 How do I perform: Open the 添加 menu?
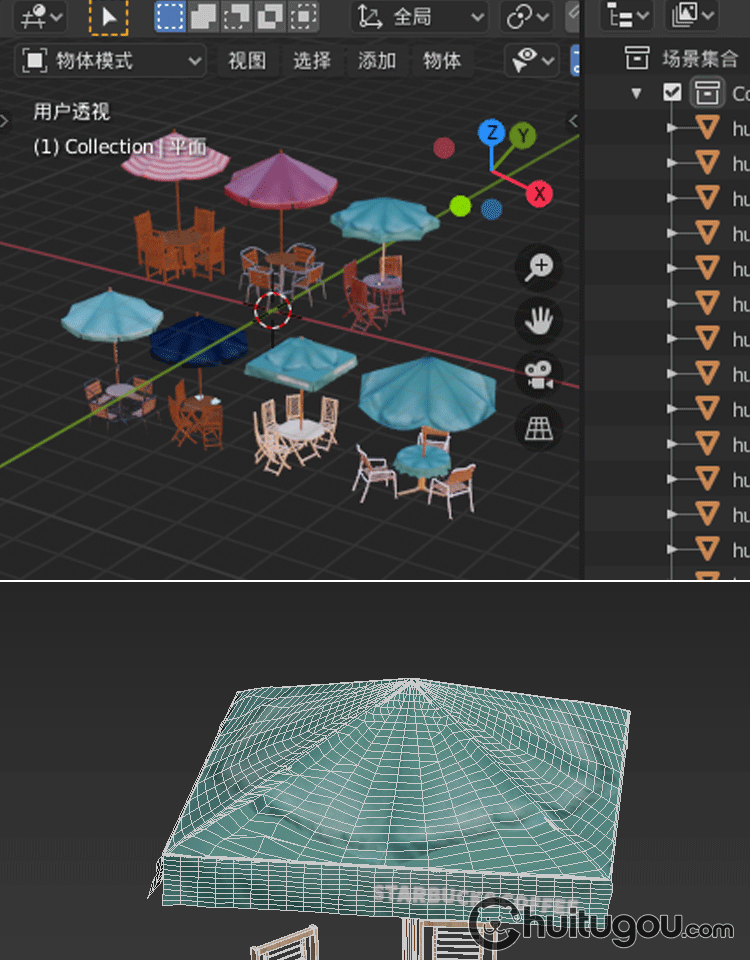377,61
